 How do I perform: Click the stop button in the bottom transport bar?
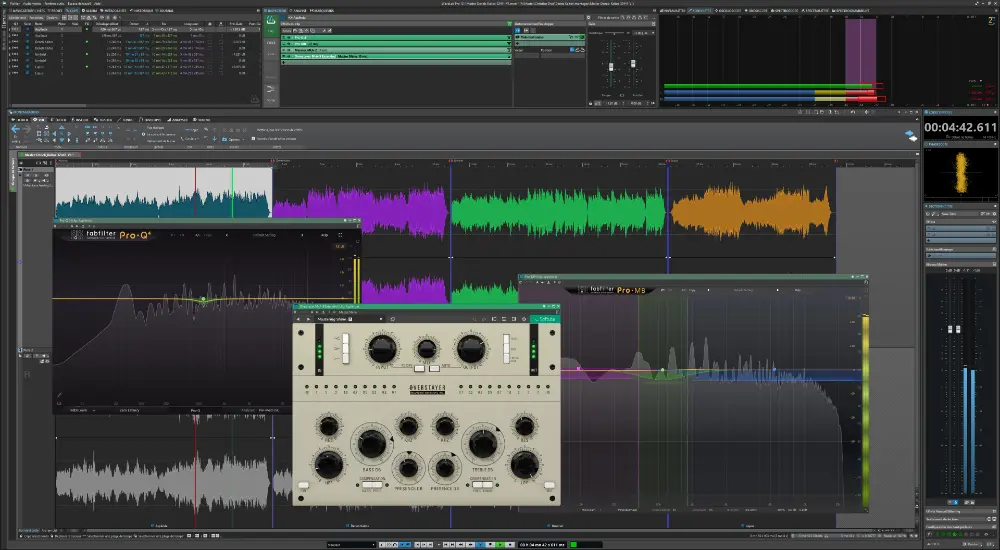(490, 545)
